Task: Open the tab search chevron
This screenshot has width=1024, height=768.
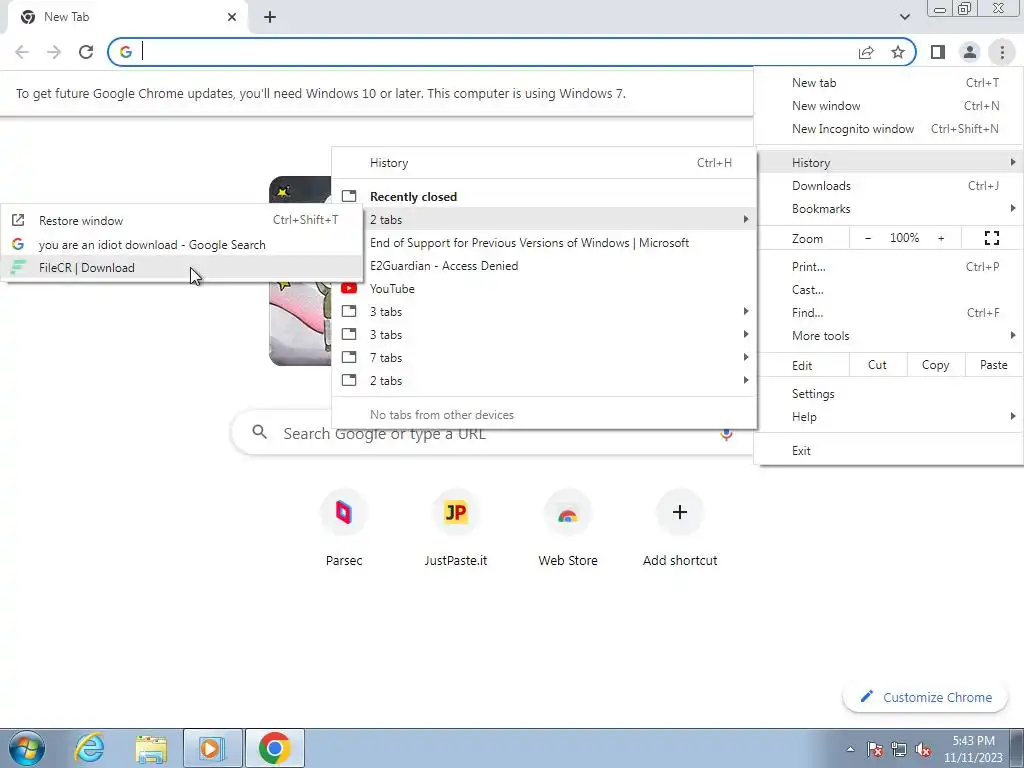Action: (x=904, y=17)
